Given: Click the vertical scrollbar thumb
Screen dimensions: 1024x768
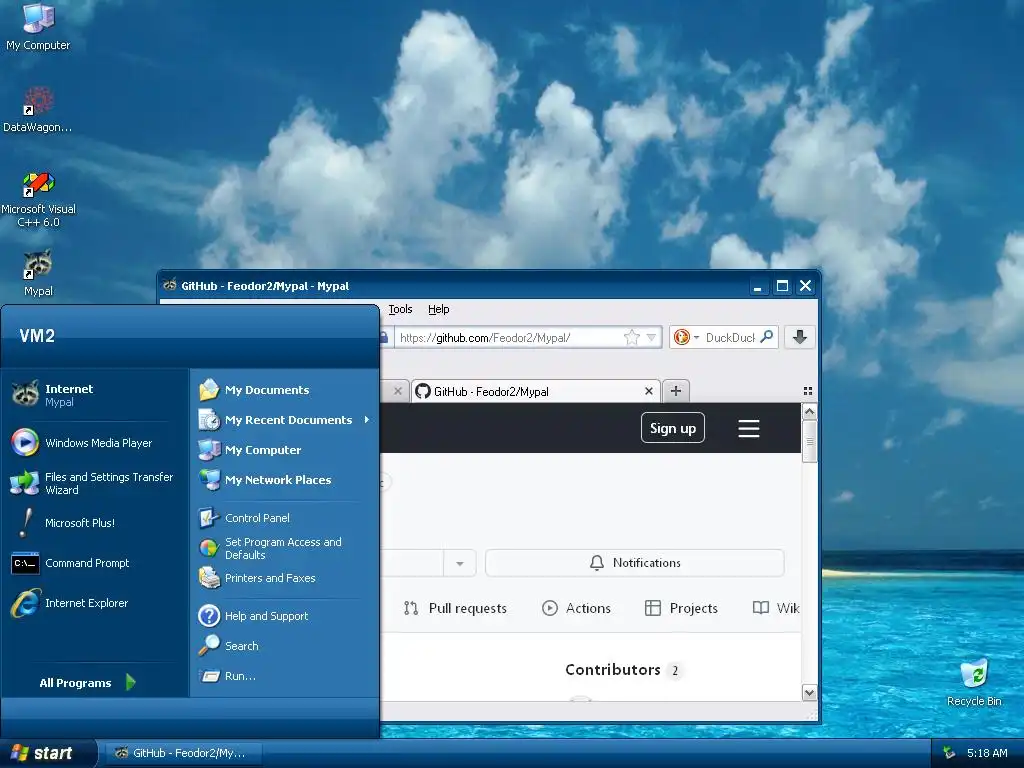Looking at the screenshot, I should point(809,441).
